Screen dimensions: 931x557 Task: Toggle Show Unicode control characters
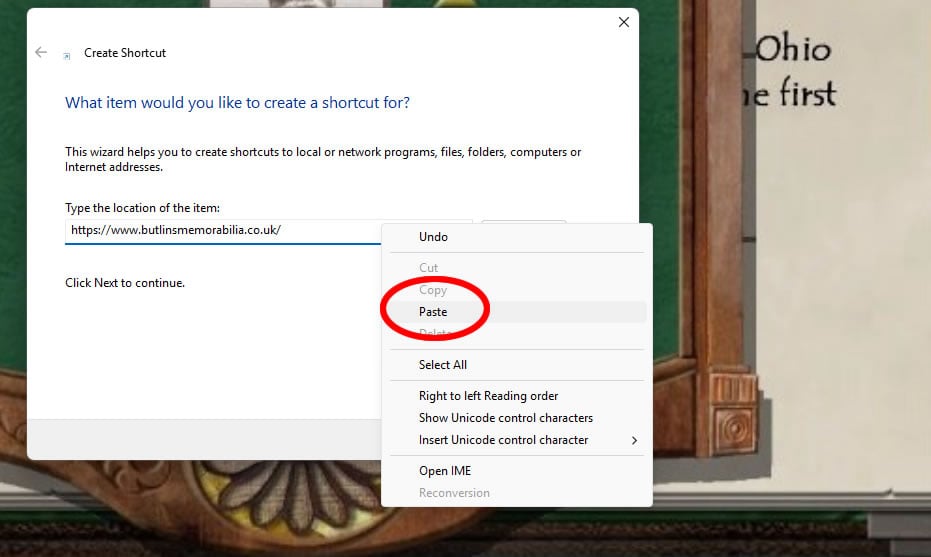click(505, 418)
